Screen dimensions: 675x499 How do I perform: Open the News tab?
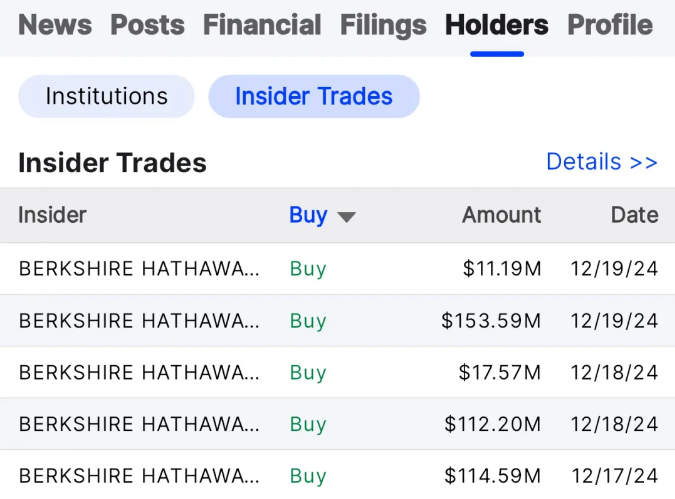[x=55, y=24]
